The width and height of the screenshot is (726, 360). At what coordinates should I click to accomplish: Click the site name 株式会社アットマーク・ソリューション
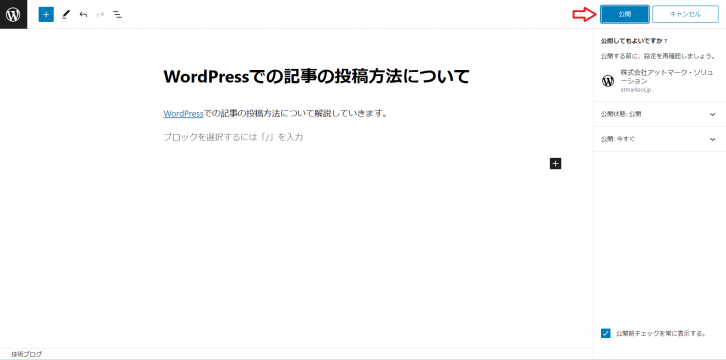(x=667, y=76)
